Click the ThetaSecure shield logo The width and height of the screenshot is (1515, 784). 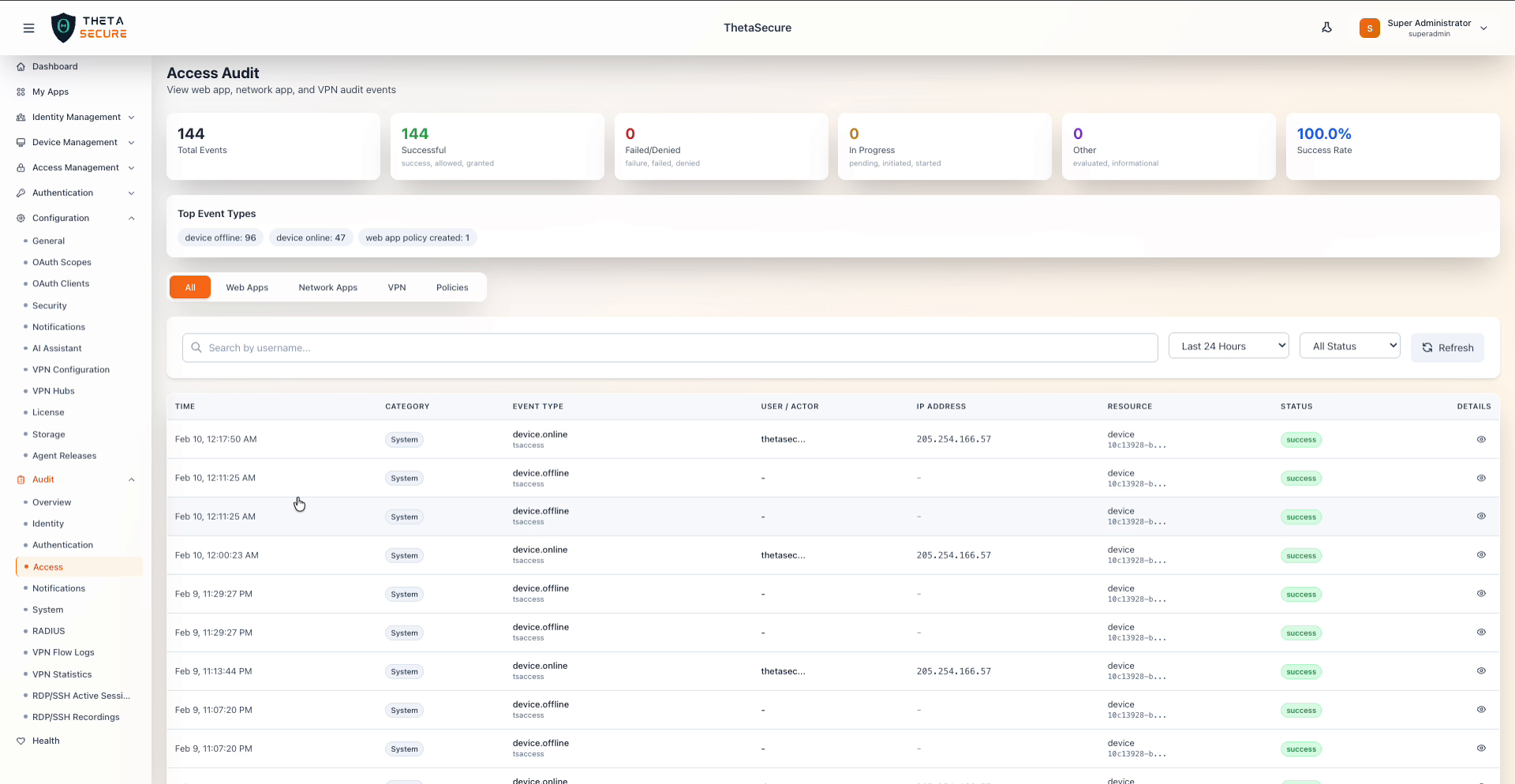(64, 28)
